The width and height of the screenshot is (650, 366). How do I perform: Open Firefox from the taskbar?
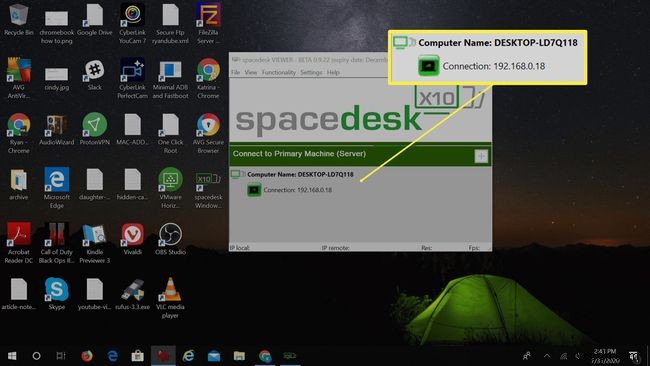(x=87, y=356)
